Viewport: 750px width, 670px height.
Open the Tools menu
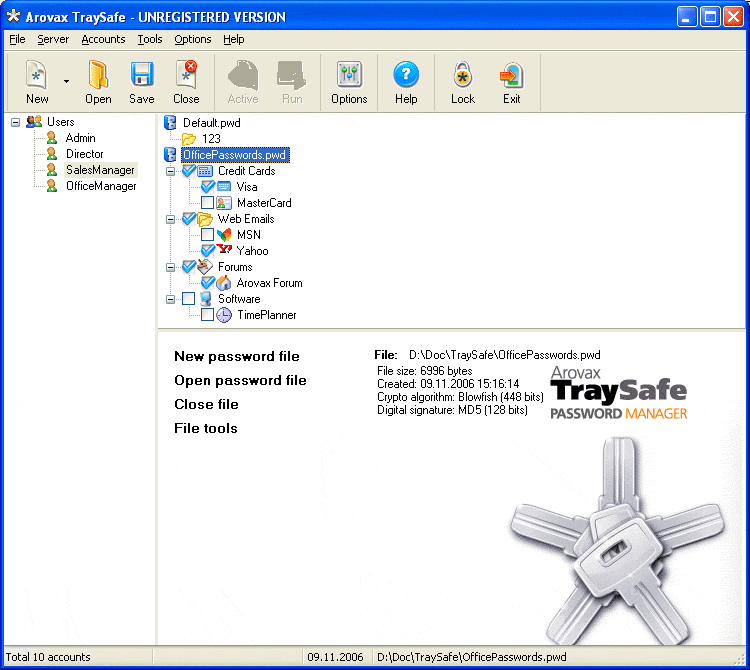click(x=150, y=39)
